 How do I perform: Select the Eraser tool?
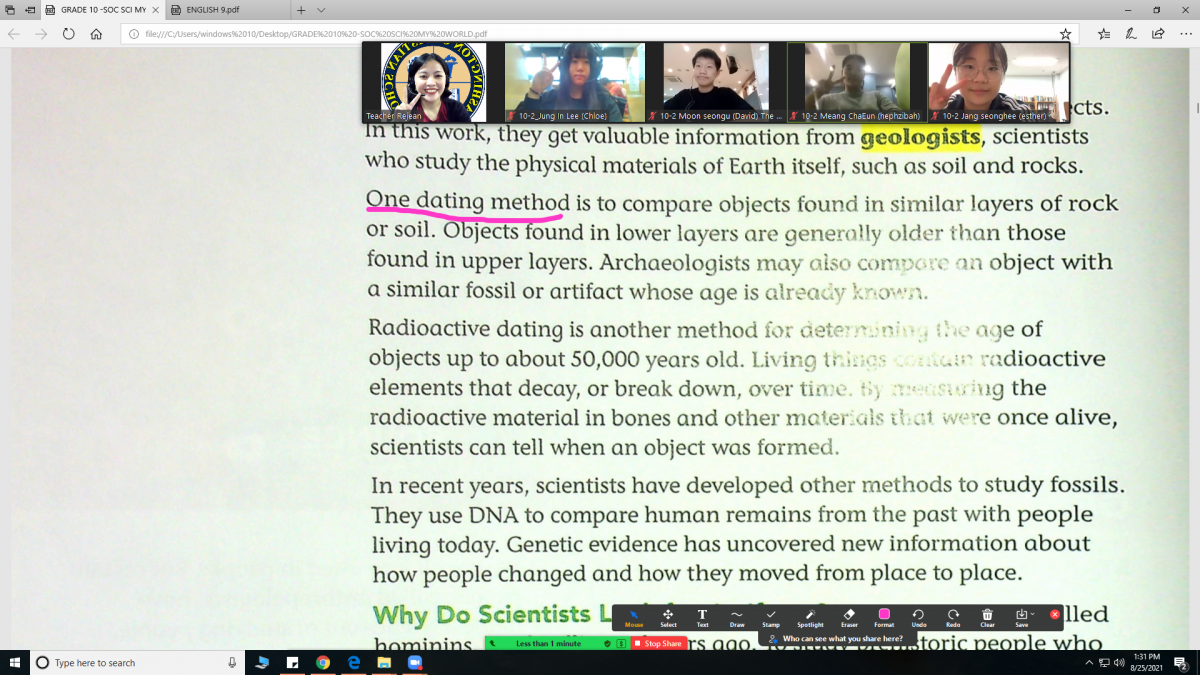(x=849, y=618)
